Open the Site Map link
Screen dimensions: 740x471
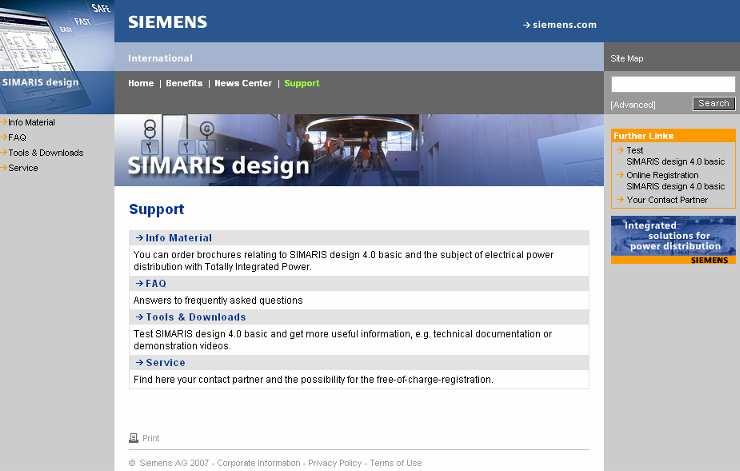627,59
